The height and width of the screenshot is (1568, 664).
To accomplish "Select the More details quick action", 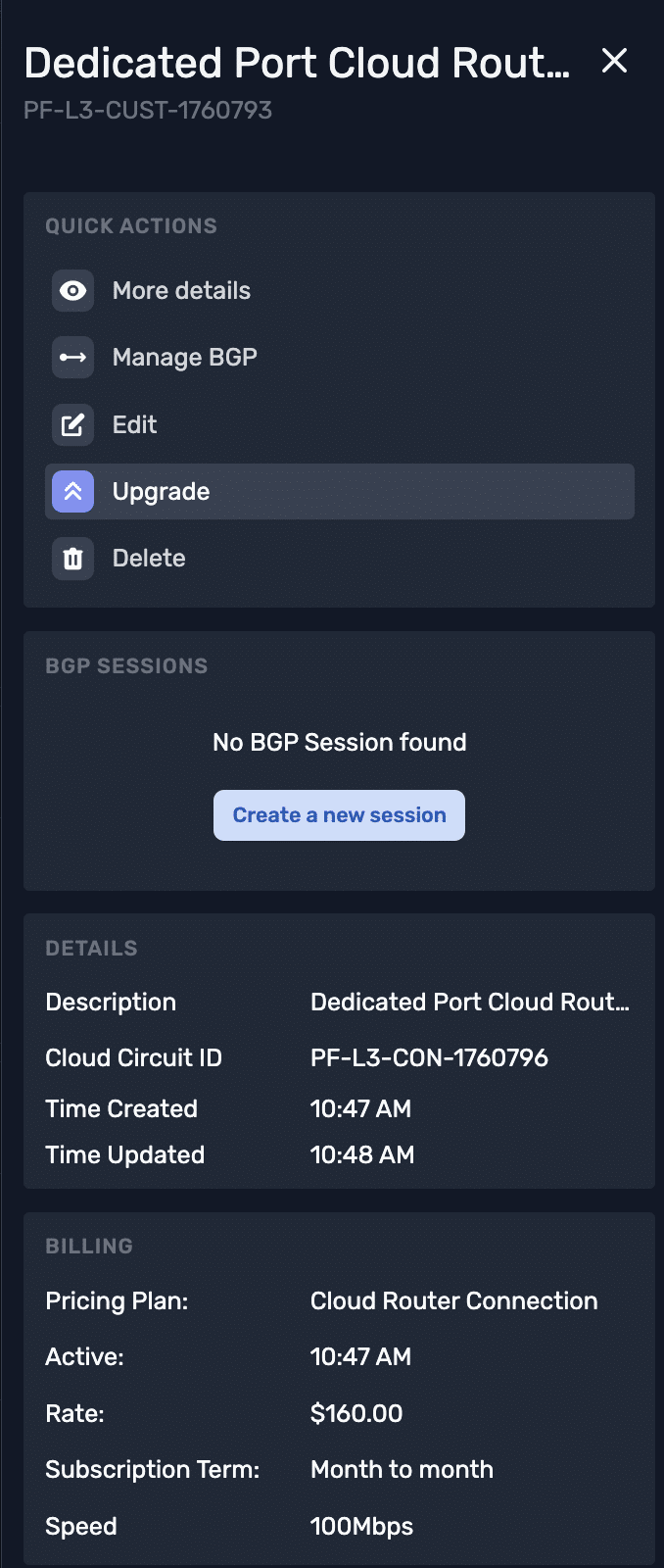I will (181, 291).
